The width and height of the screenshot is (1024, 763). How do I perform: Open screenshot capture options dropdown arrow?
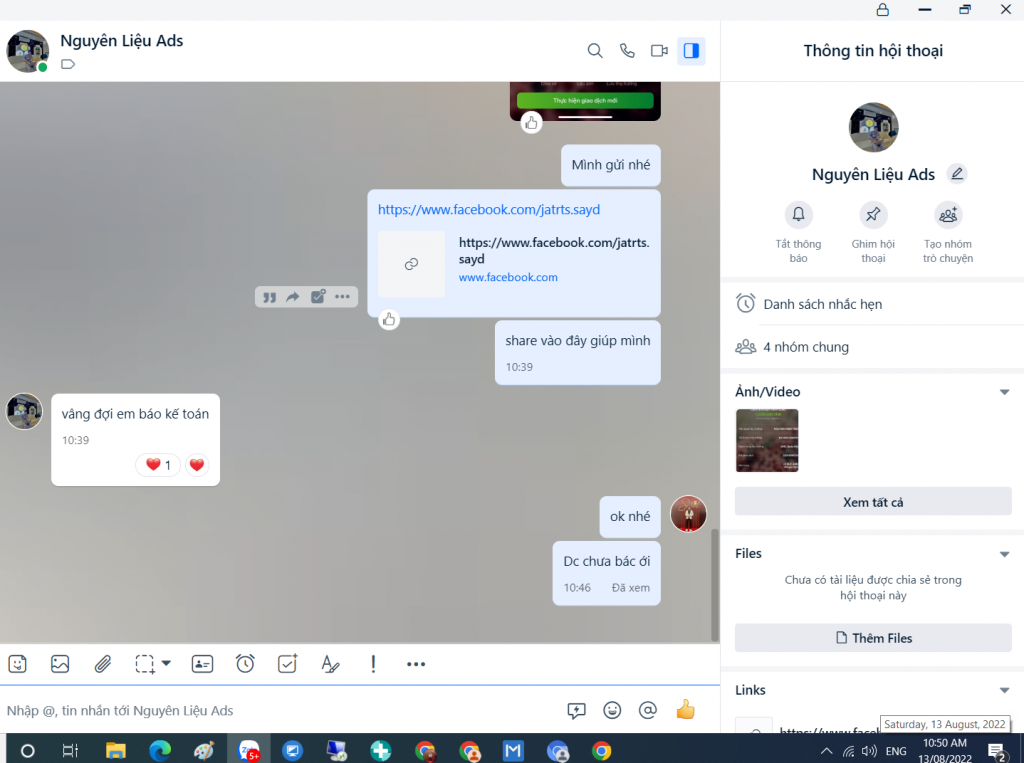(x=166, y=663)
